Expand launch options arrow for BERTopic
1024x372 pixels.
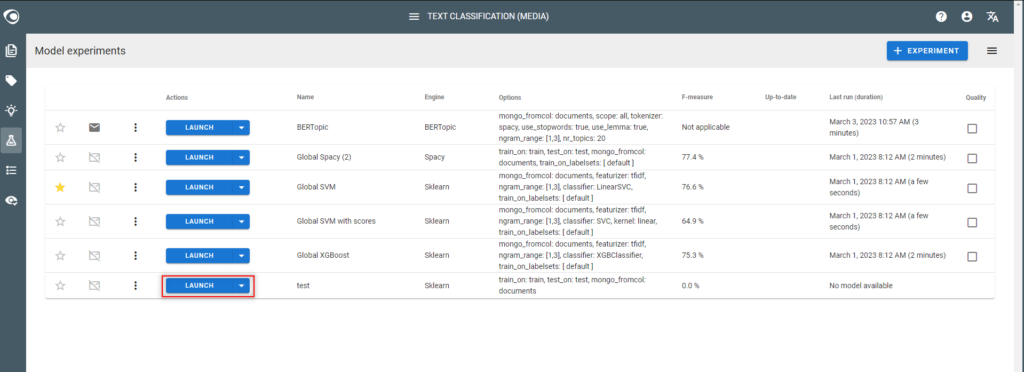coord(241,127)
